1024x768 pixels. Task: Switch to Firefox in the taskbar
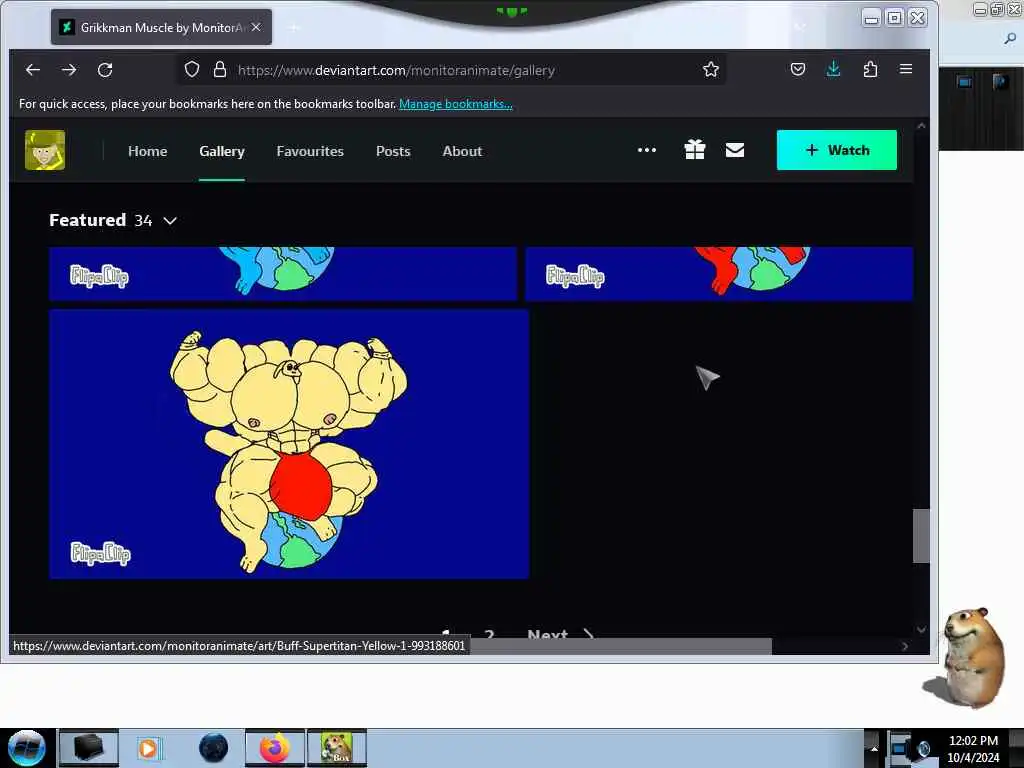click(275, 748)
